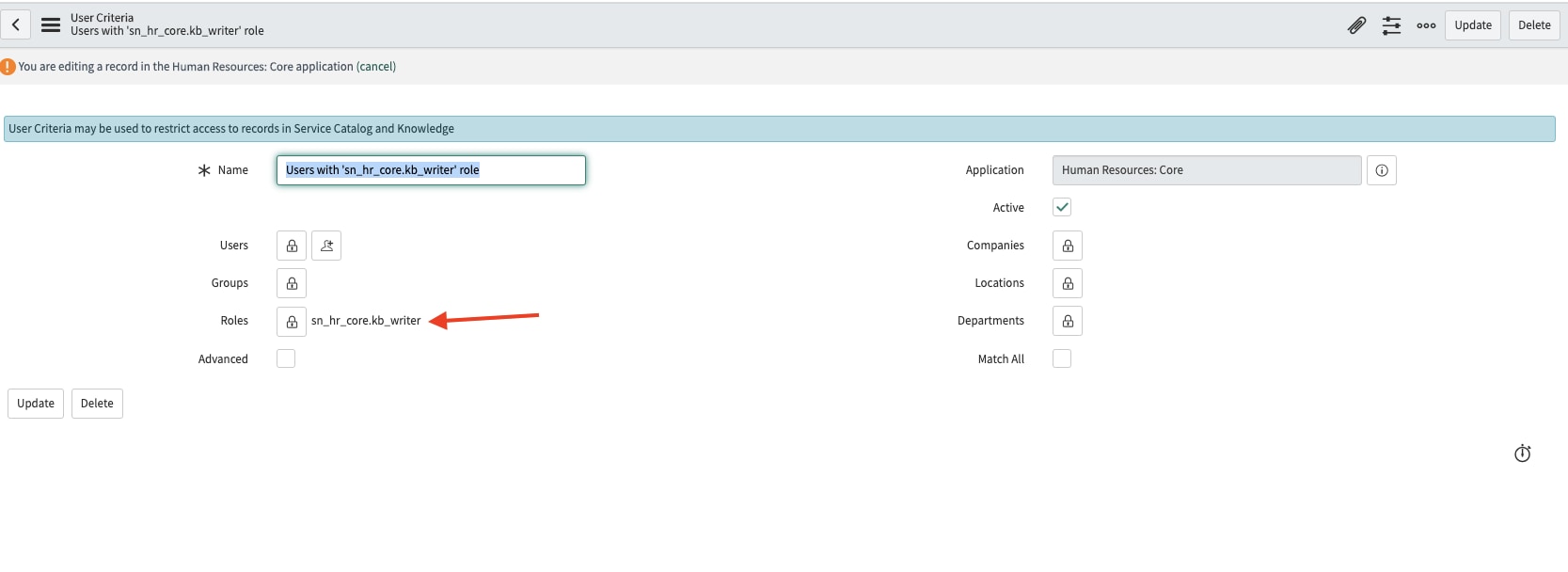The image size is (1568, 572).
Task: Open personalize form settings icon
Action: tap(1391, 25)
